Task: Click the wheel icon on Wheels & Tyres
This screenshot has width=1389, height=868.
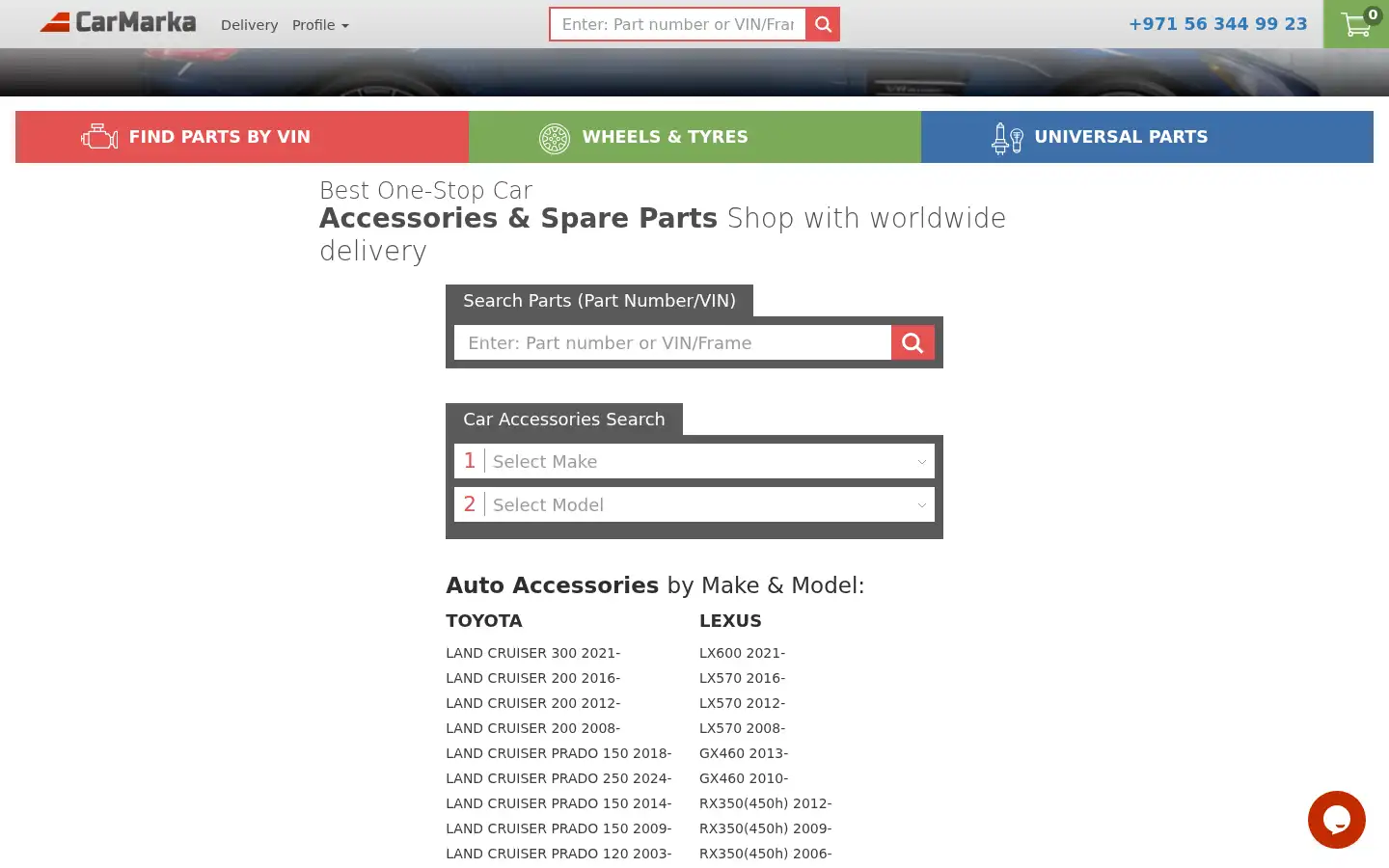Action: (x=555, y=138)
